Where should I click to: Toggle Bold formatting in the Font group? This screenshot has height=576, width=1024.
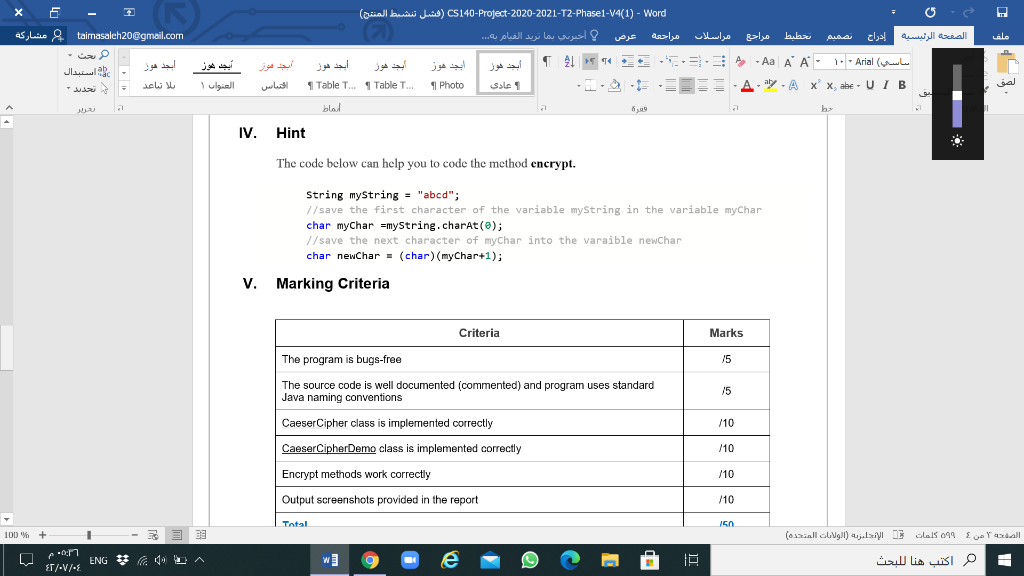click(902, 85)
